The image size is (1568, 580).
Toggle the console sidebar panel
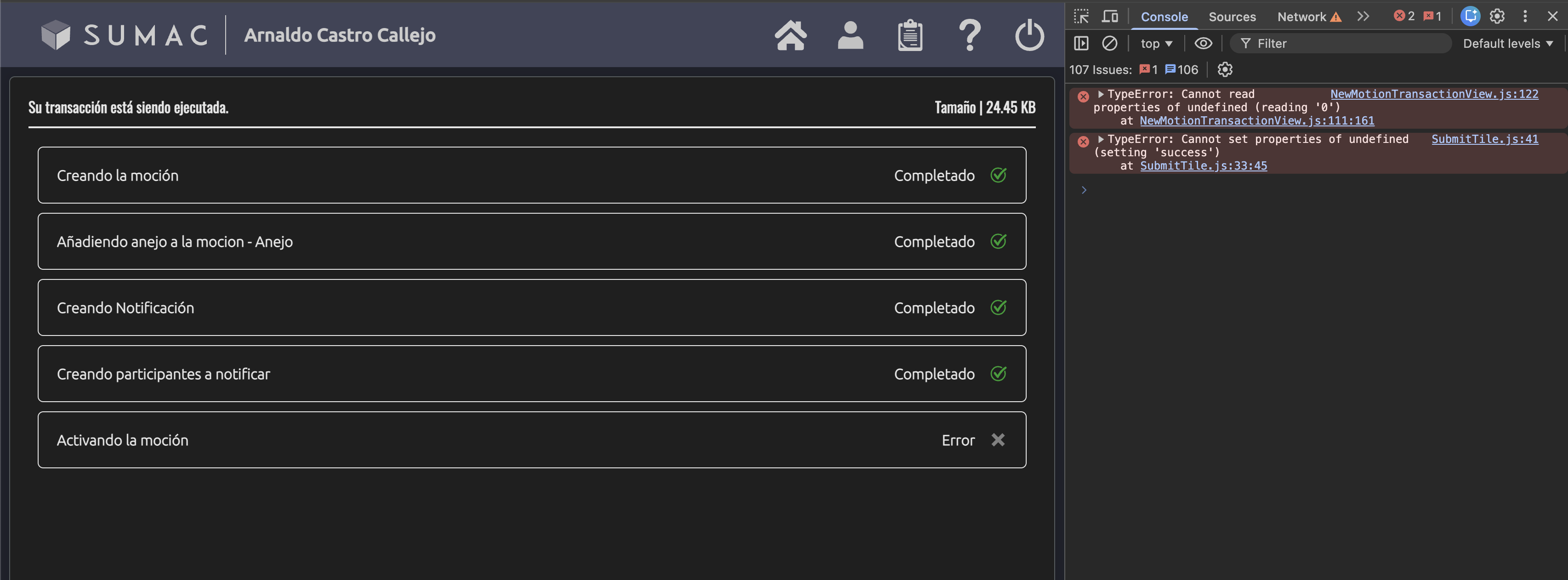[x=1081, y=43]
